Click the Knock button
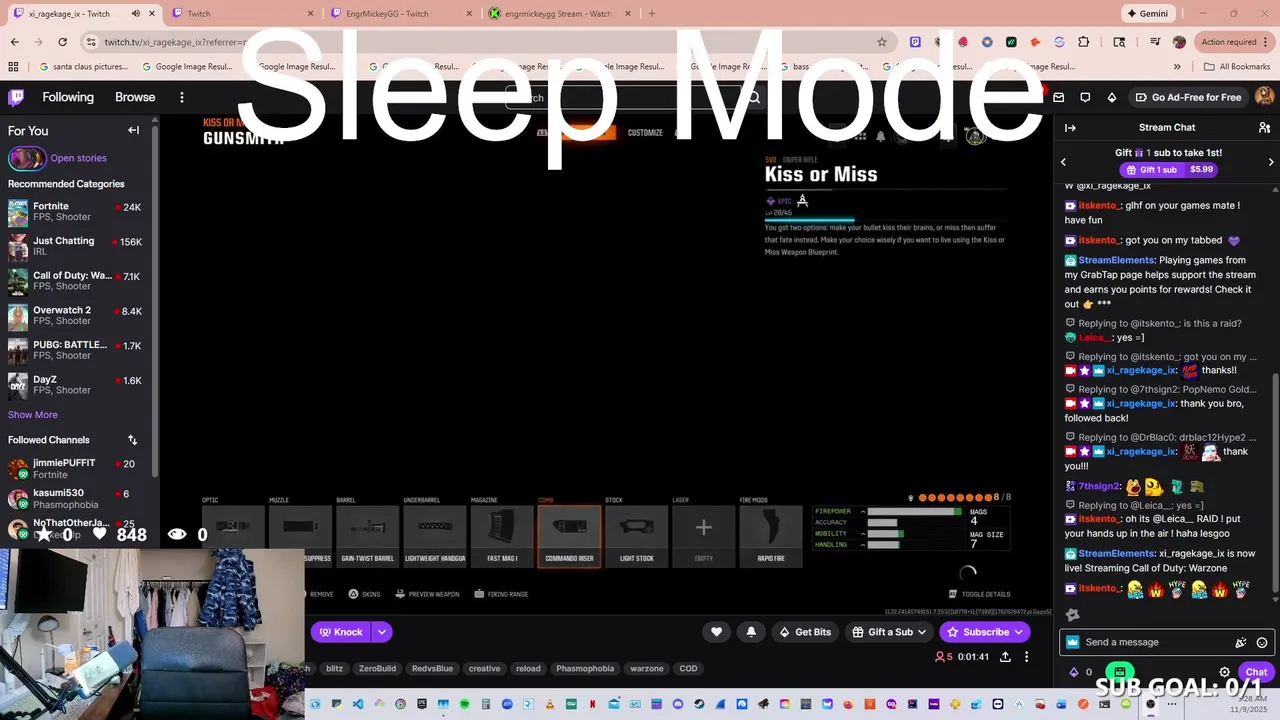The image size is (1280, 720). (x=340, y=632)
